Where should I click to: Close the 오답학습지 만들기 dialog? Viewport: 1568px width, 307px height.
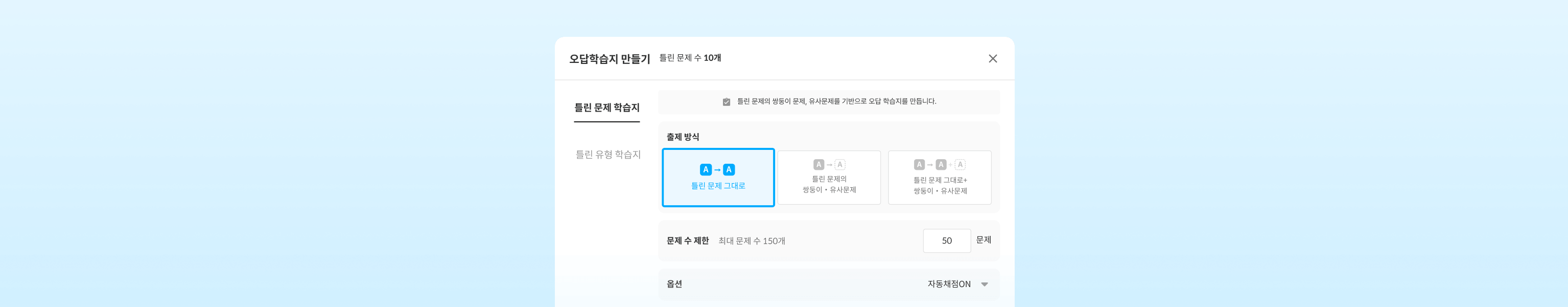[992, 58]
